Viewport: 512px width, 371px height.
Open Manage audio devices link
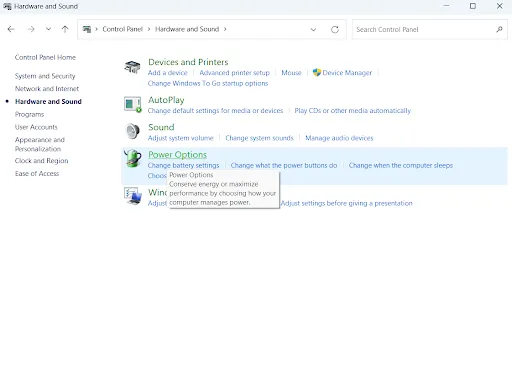[x=339, y=138]
